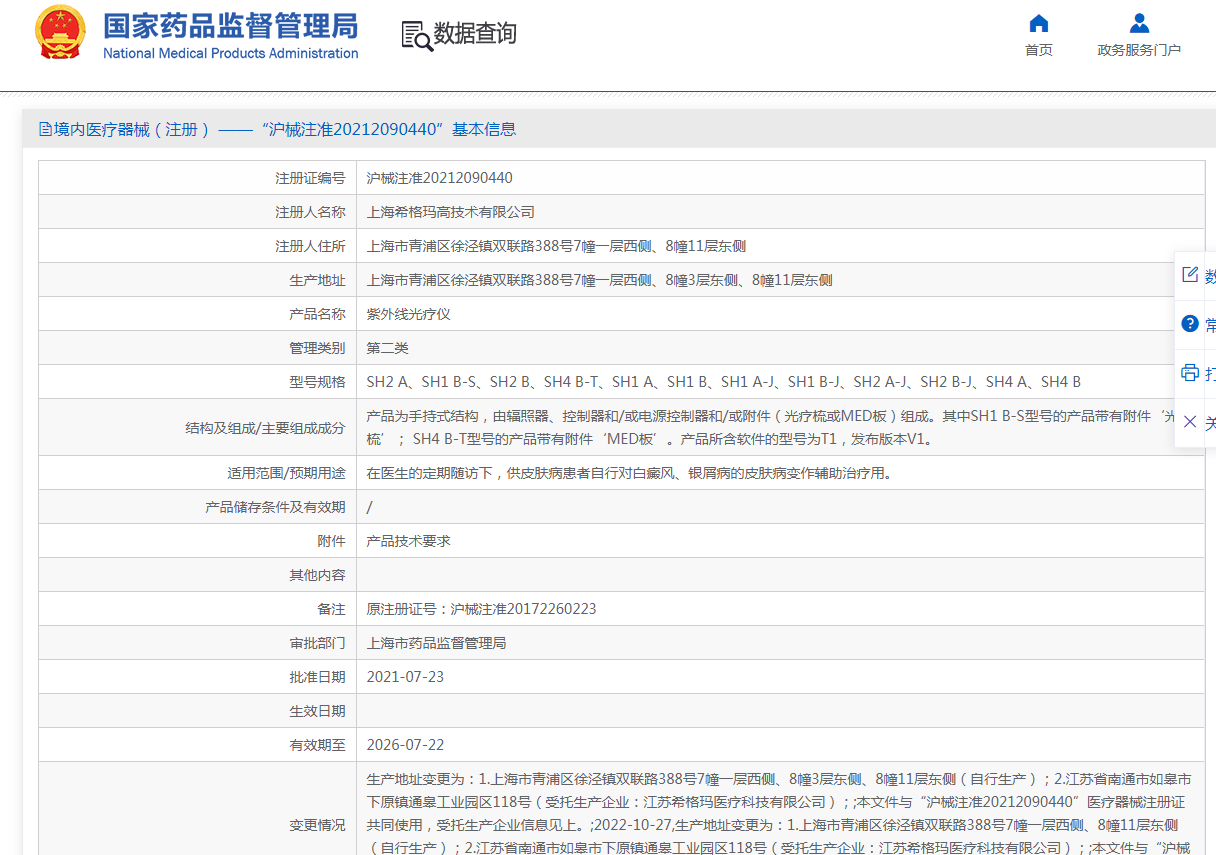Click 首页 label
The height and width of the screenshot is (855, 1216).
[x=1039, y=50]
